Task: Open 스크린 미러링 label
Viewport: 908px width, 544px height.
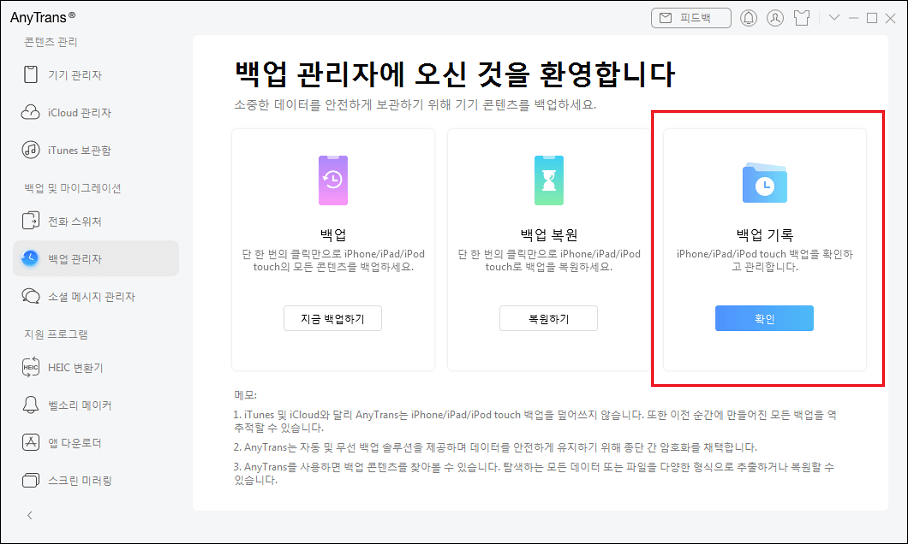Action: 80,481
